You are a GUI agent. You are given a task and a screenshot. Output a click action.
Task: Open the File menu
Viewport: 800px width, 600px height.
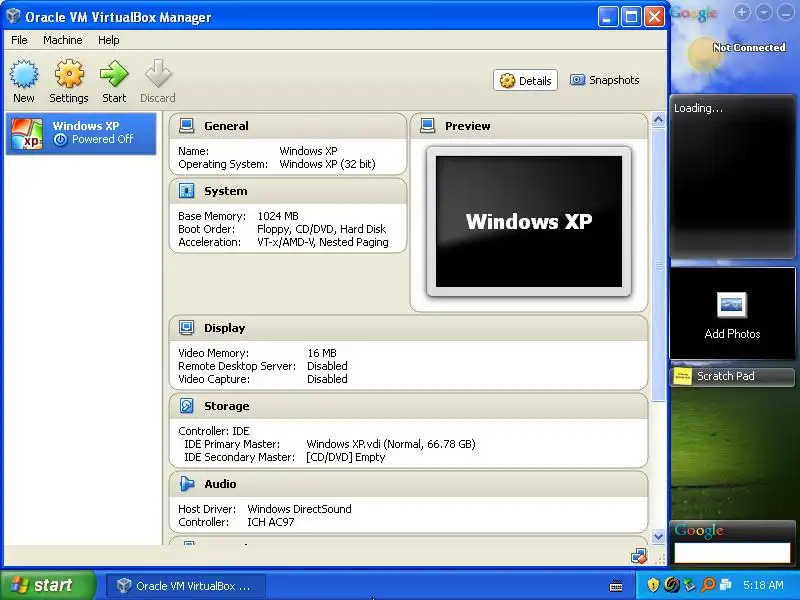click(x=19, y=40)
